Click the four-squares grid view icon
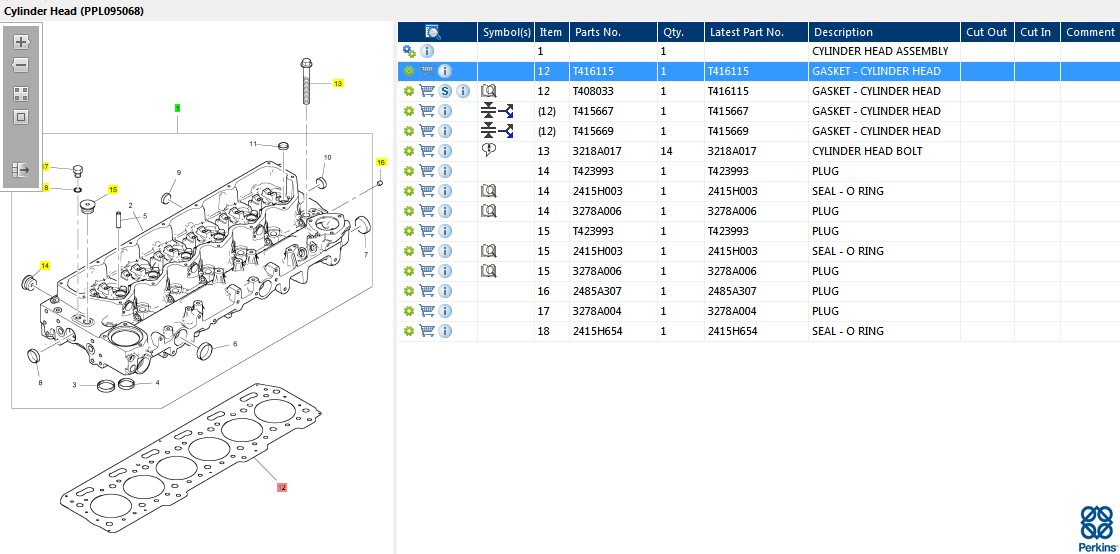 (x=21, y=93)
